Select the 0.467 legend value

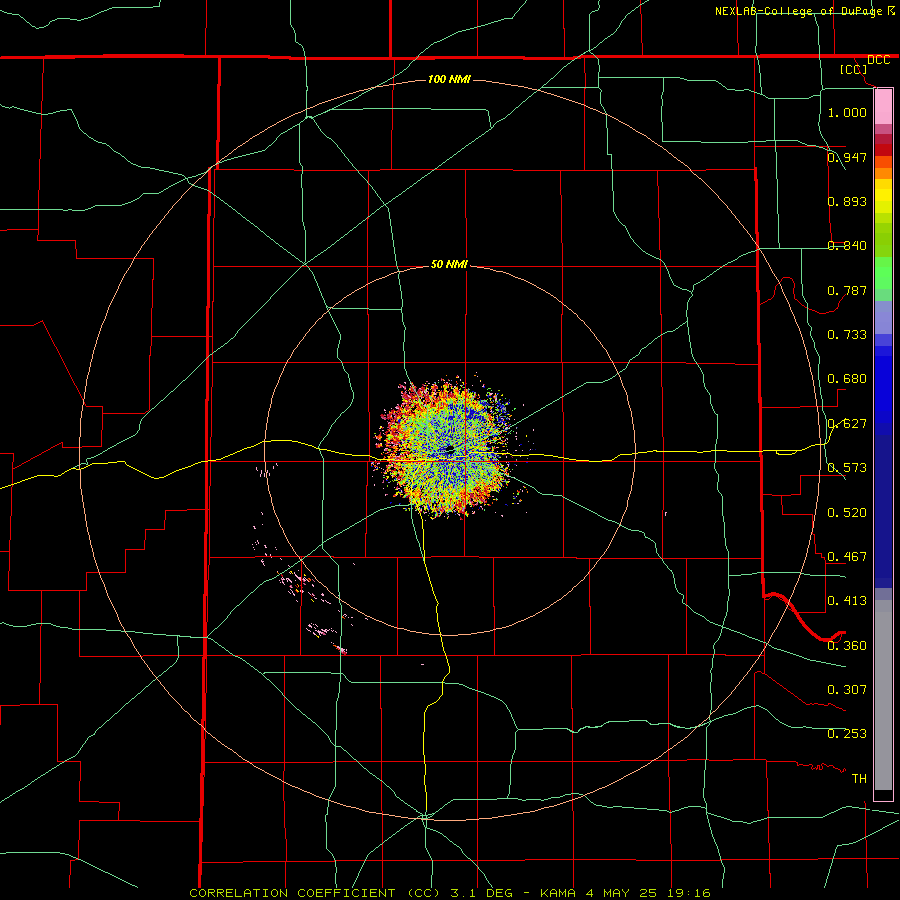pyautogui.click(x=847, y=557)
